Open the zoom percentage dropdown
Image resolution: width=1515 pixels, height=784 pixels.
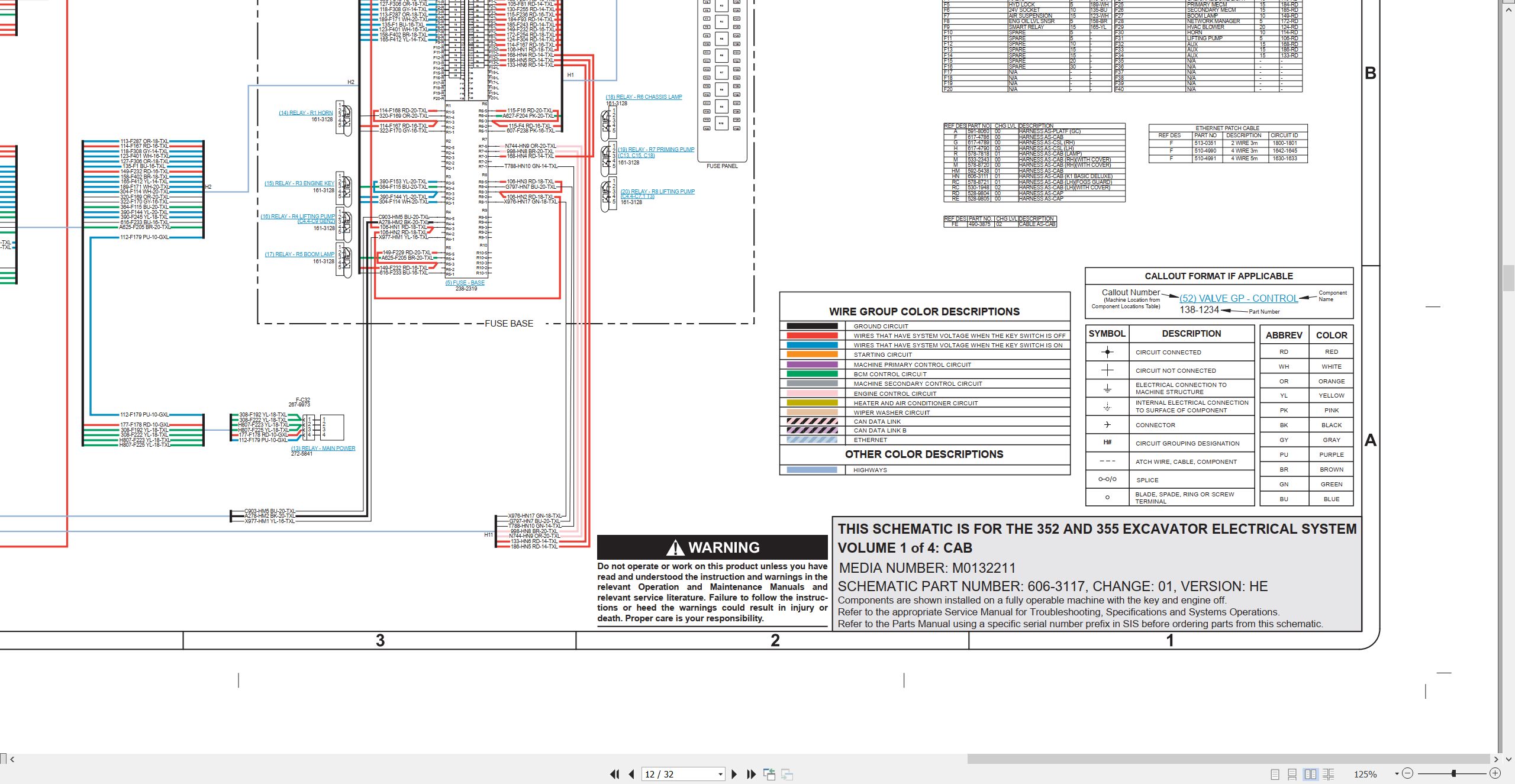1397,774
